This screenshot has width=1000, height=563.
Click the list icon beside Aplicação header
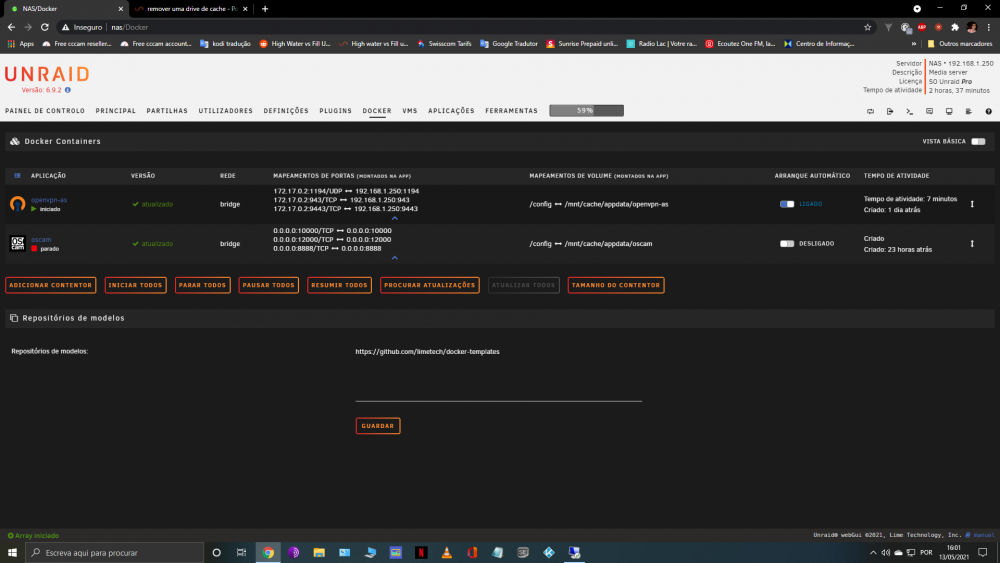(x=17, y=175)
